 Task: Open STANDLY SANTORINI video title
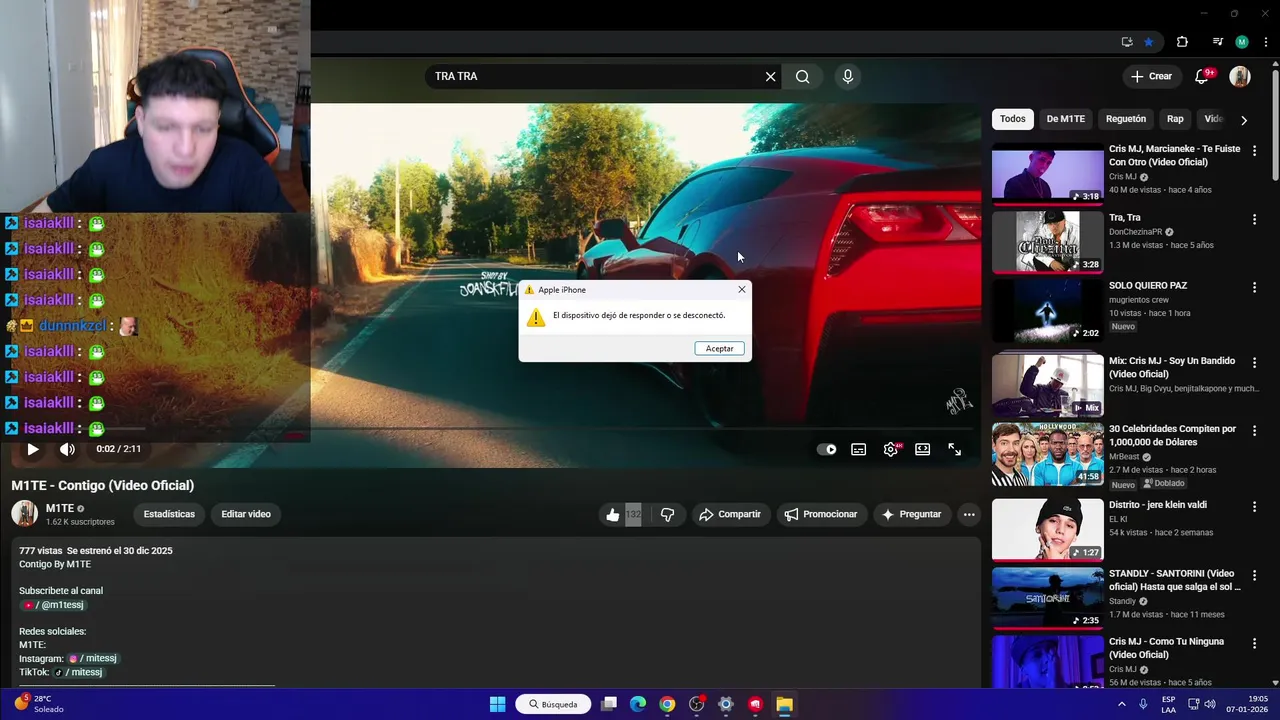(1174, 580)
